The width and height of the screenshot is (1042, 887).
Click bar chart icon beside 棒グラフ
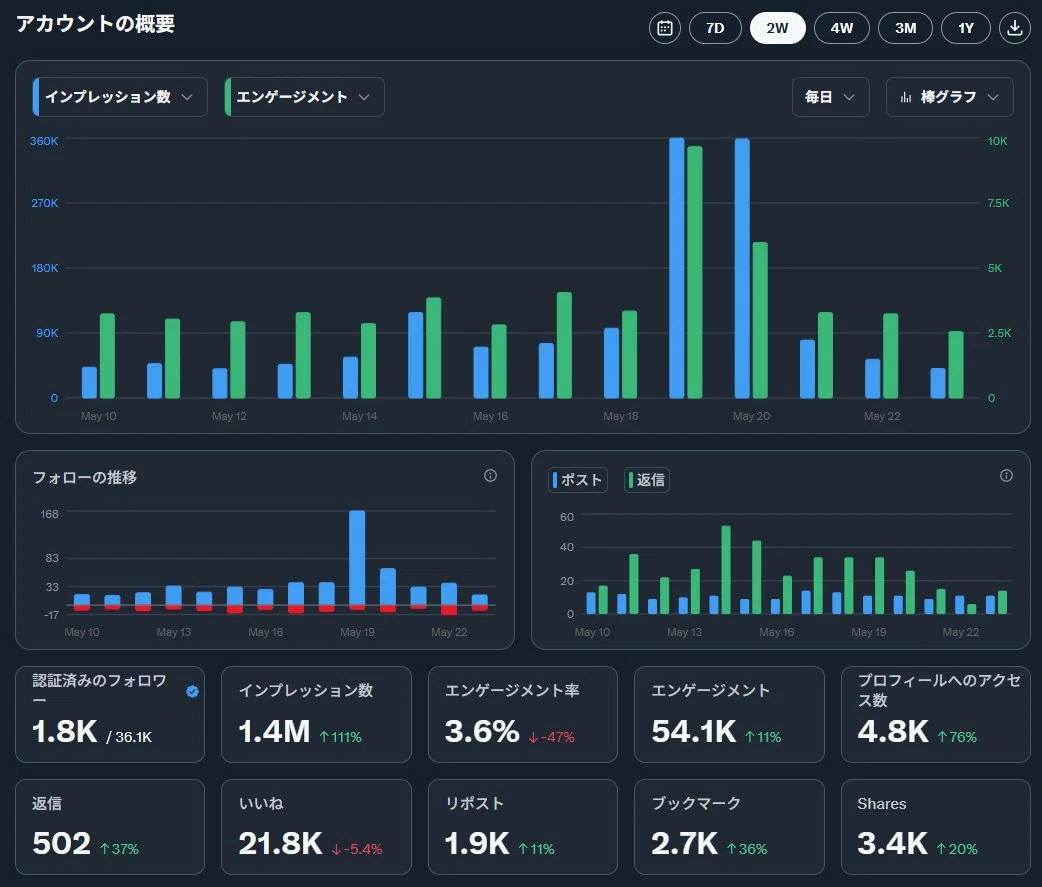point(906,97)
